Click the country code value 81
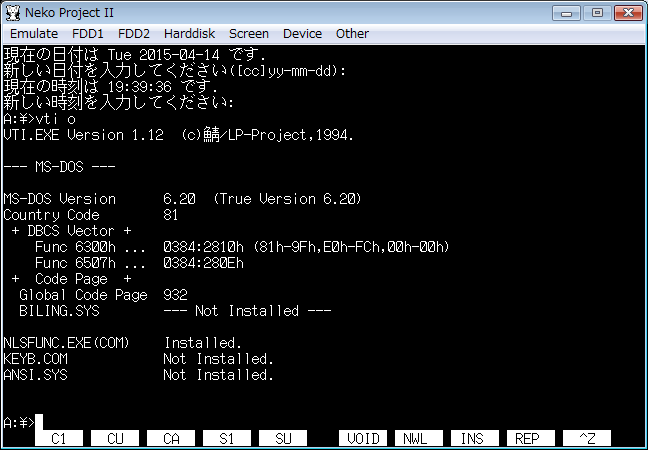 (x=171, y=215)
